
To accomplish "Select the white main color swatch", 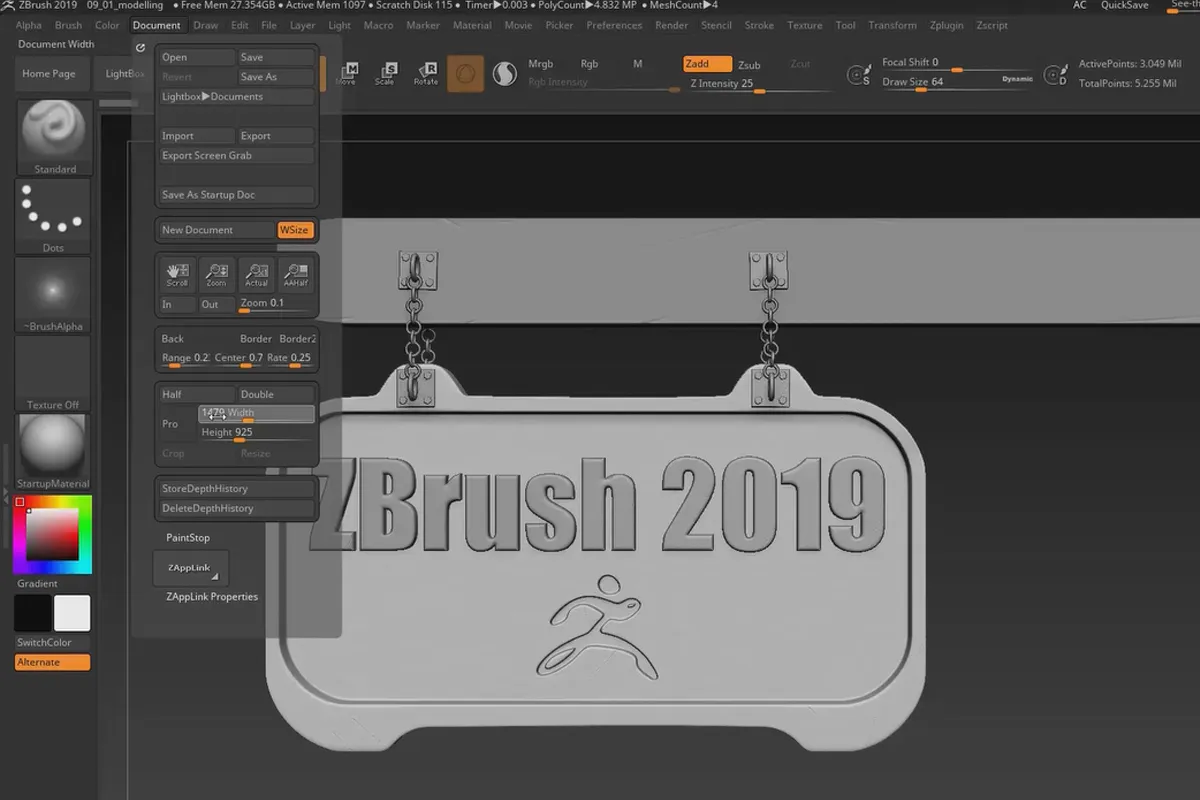I will (72, 613).
